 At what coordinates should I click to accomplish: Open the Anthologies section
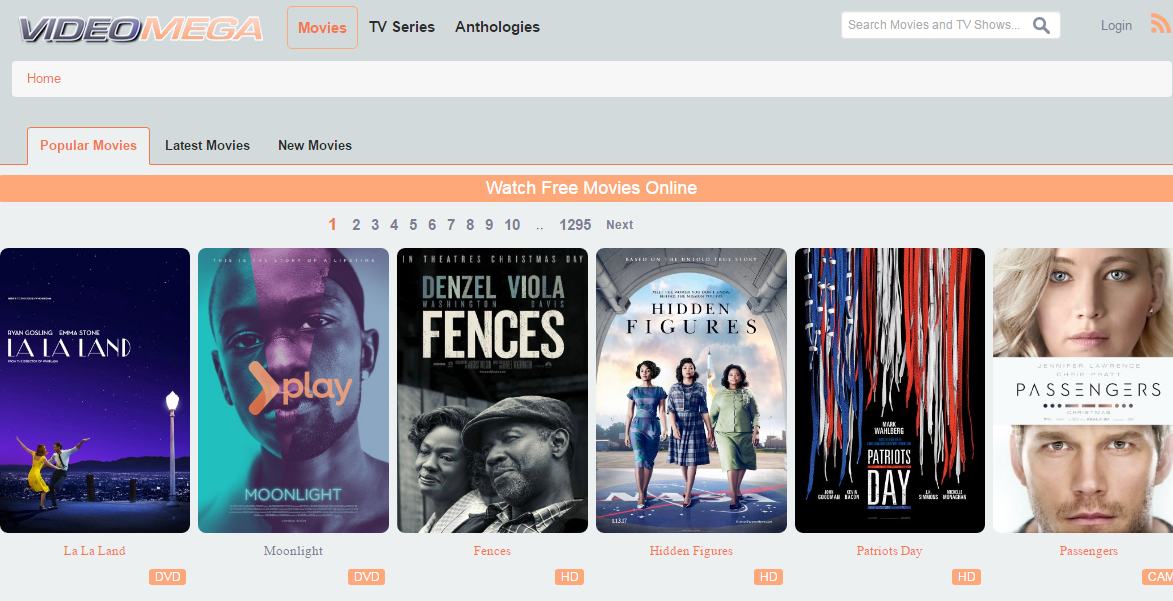497,27
